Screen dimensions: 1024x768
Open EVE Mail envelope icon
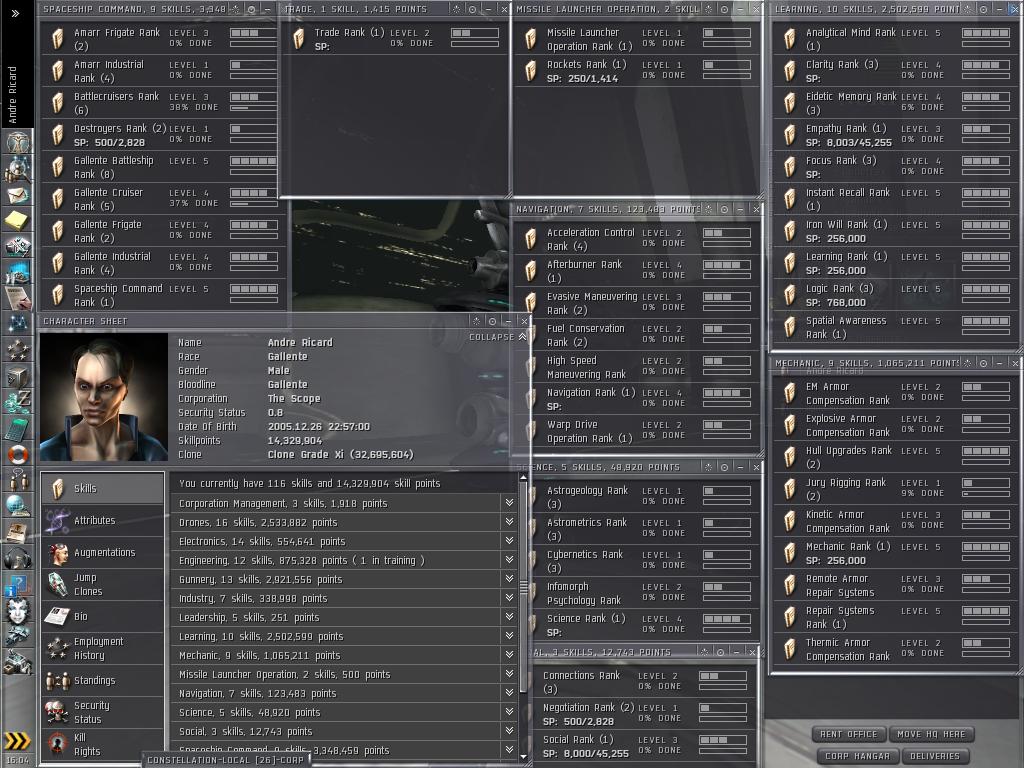17,195
